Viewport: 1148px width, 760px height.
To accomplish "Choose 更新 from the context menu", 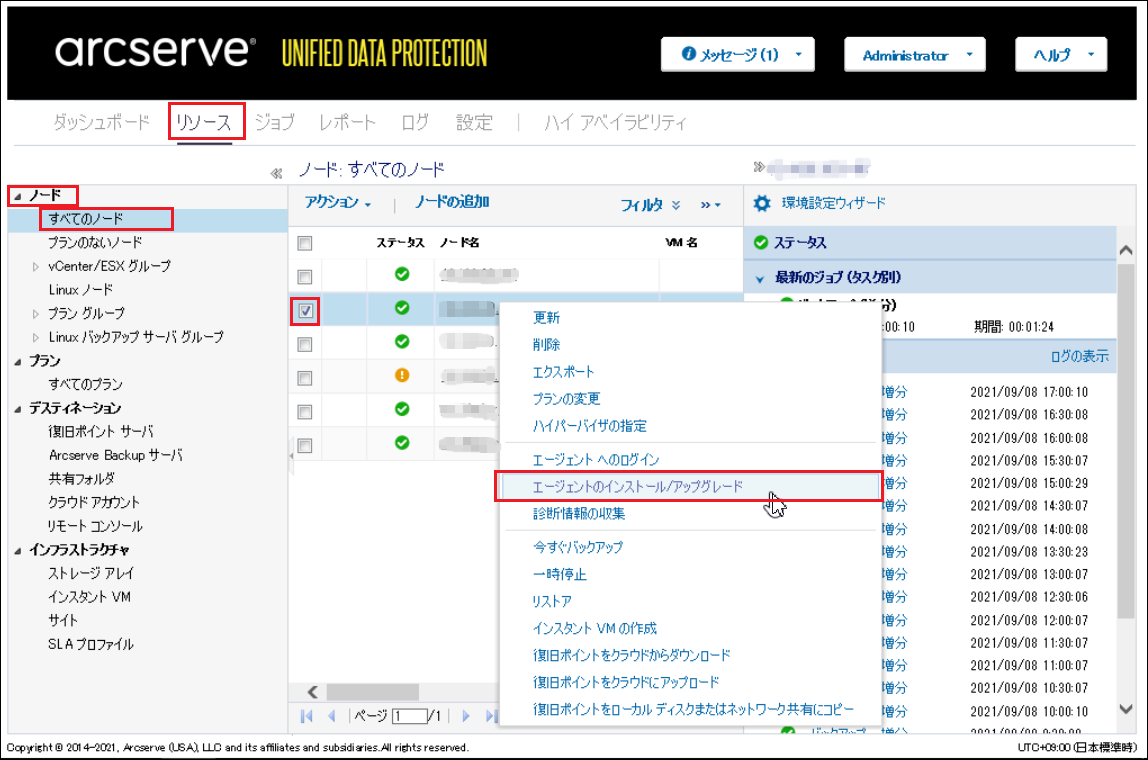I will click(x=546, y=318).
